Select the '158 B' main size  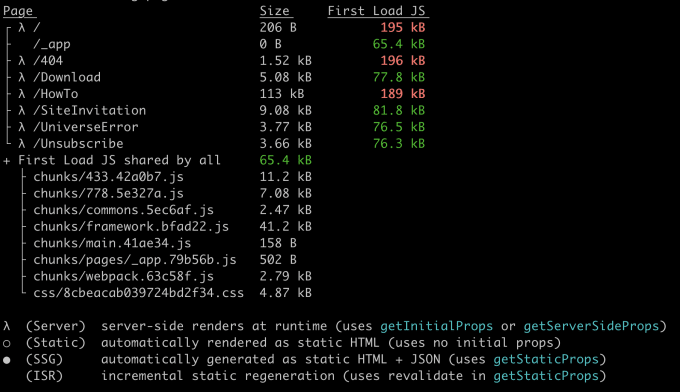278,243
